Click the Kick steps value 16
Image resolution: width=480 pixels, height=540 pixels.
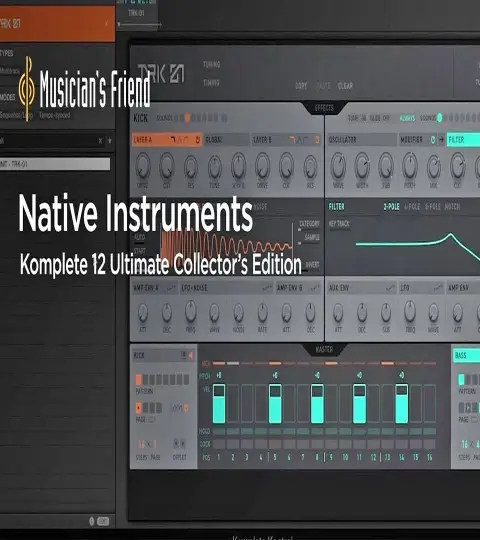coord(141,444)
